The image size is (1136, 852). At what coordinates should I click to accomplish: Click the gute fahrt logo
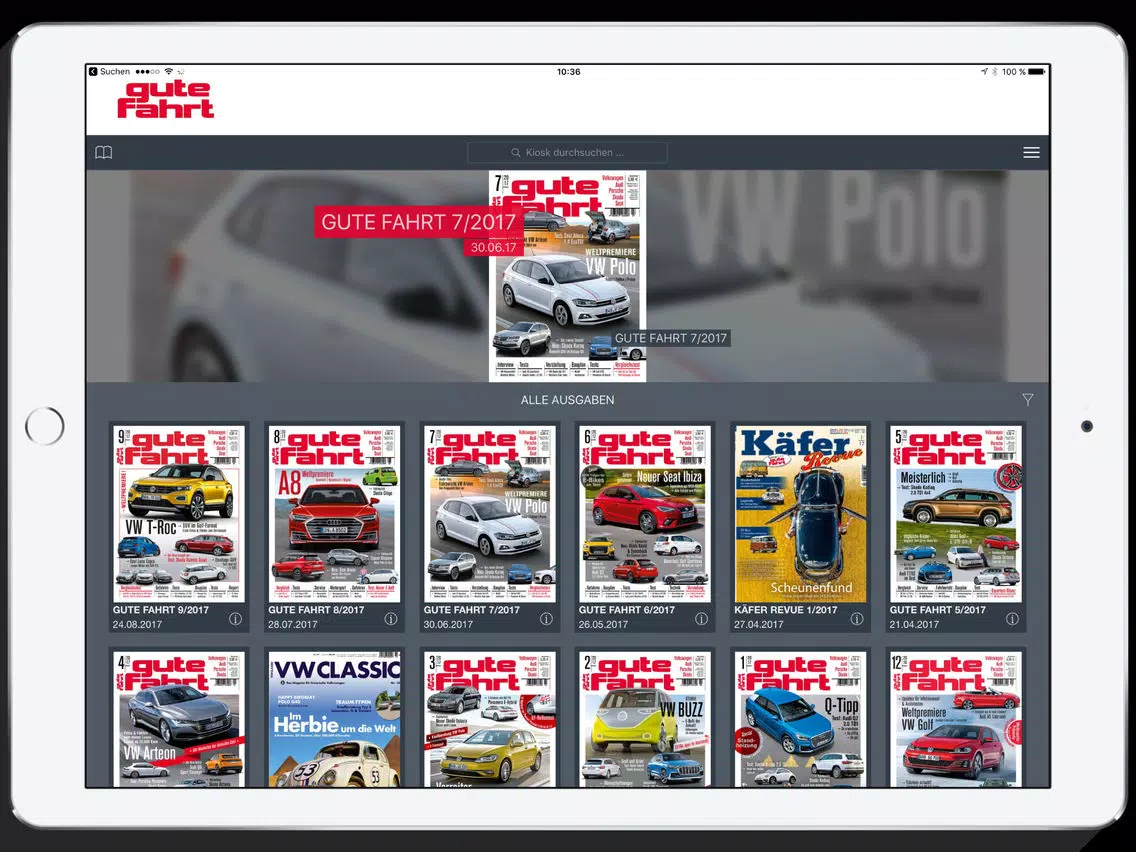[x=166, y=99]
